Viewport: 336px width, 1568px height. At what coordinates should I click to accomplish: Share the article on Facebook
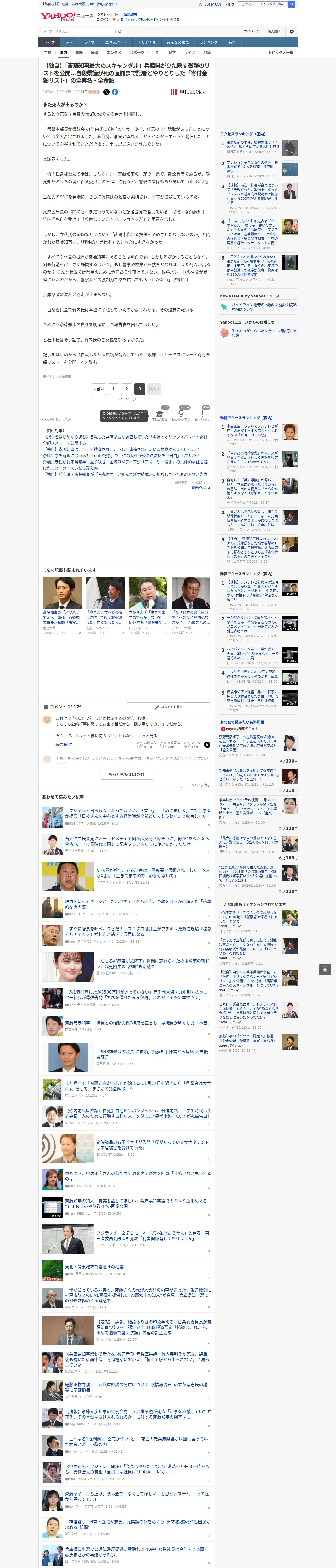click(115, 92)
